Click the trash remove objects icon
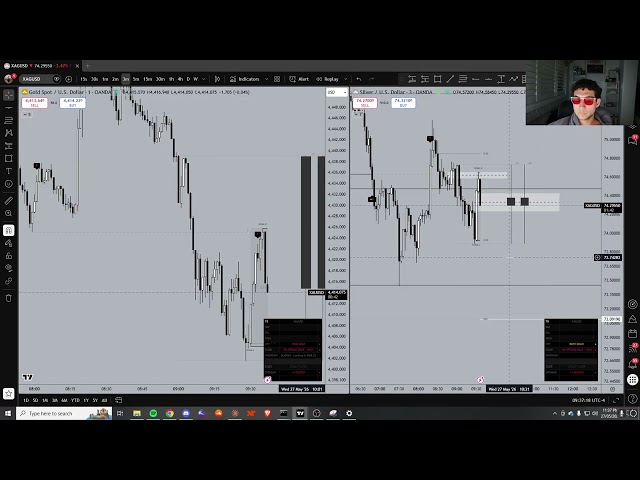 click(x=9, y=298)
